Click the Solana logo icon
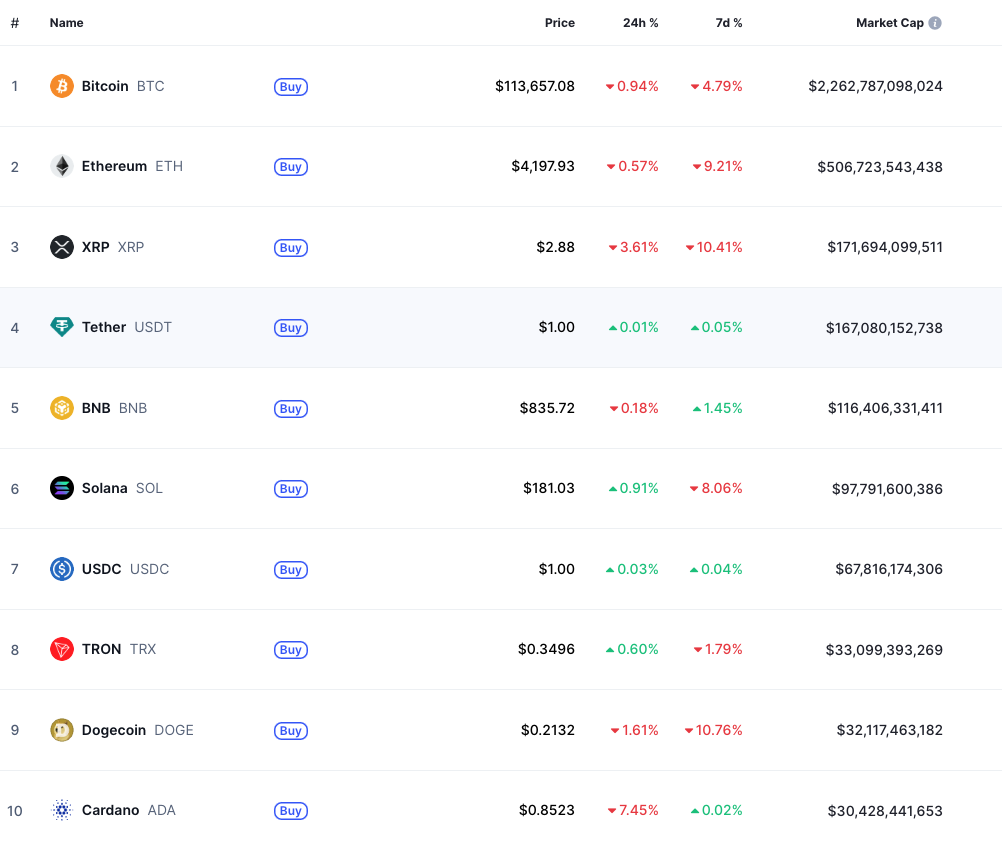Screen dimensions: 1002x849 click(x=62, y=489)
